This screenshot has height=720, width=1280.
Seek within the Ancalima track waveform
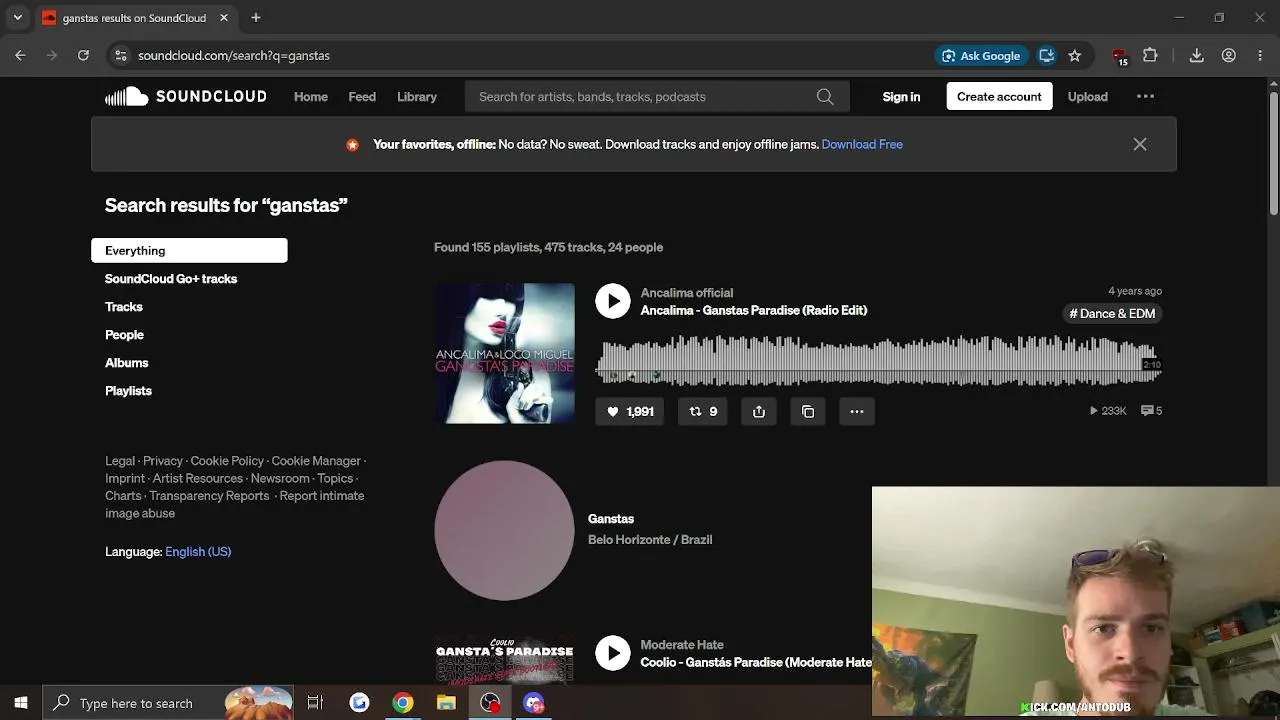point(878,360)
